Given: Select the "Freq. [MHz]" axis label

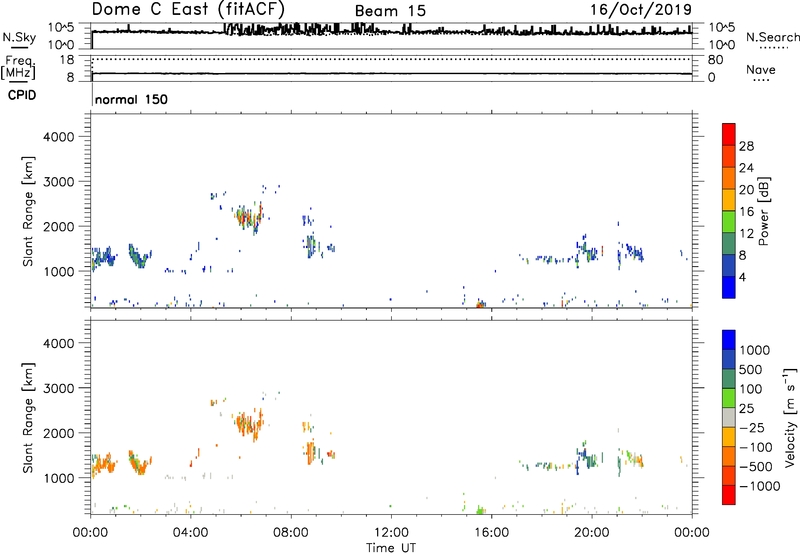Looking at the screenshot, I should click(19, 67).
